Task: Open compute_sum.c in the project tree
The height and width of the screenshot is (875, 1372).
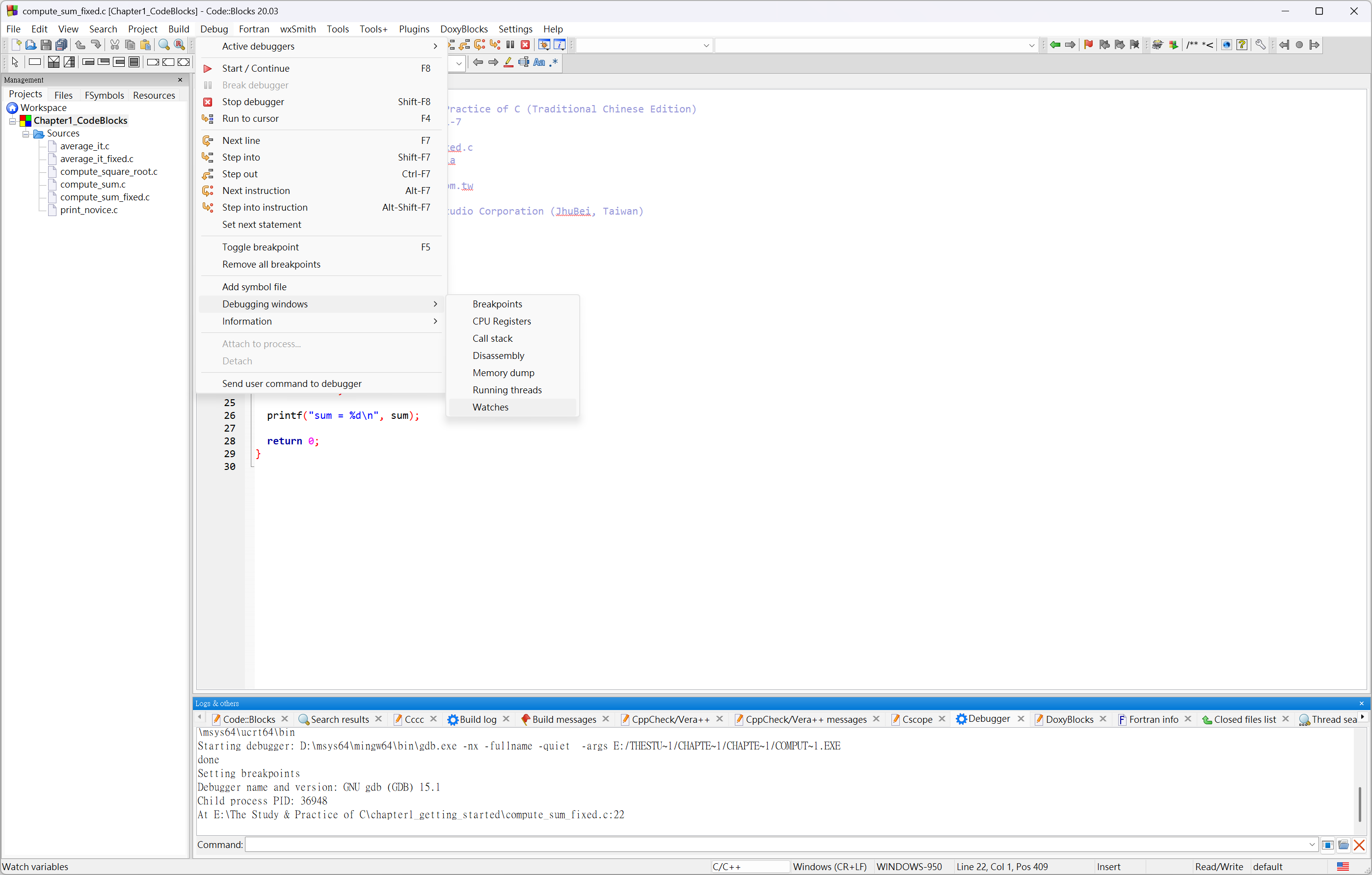Action: point(93,184)
